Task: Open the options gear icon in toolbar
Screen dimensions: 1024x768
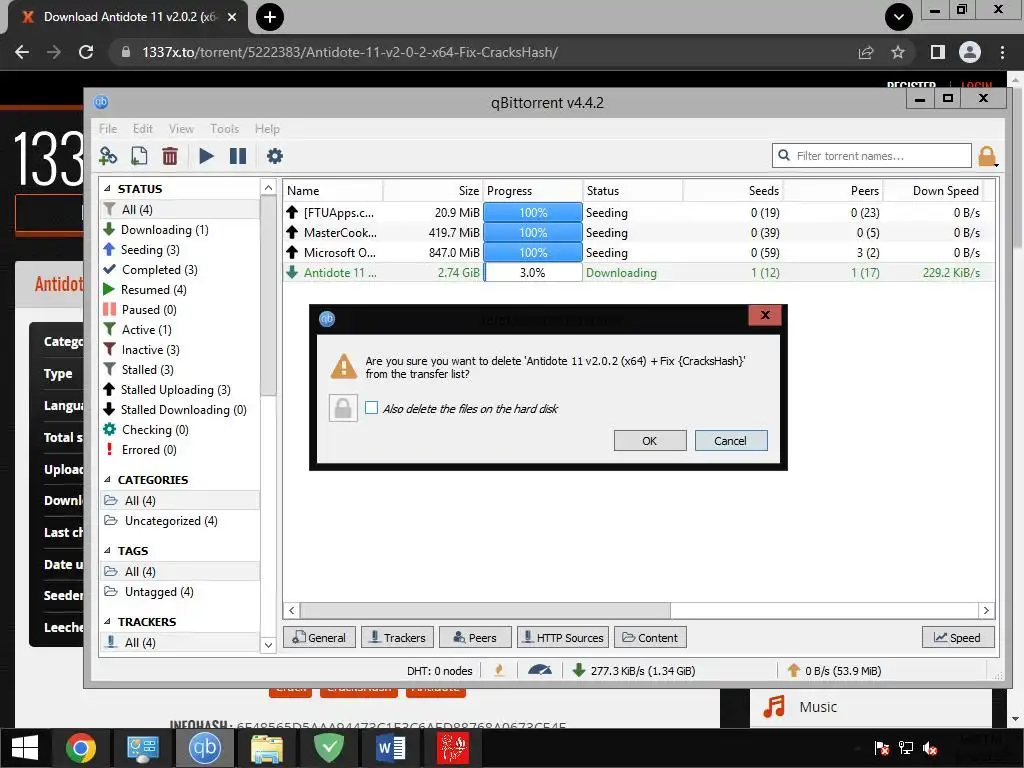Action: point(275,156)
